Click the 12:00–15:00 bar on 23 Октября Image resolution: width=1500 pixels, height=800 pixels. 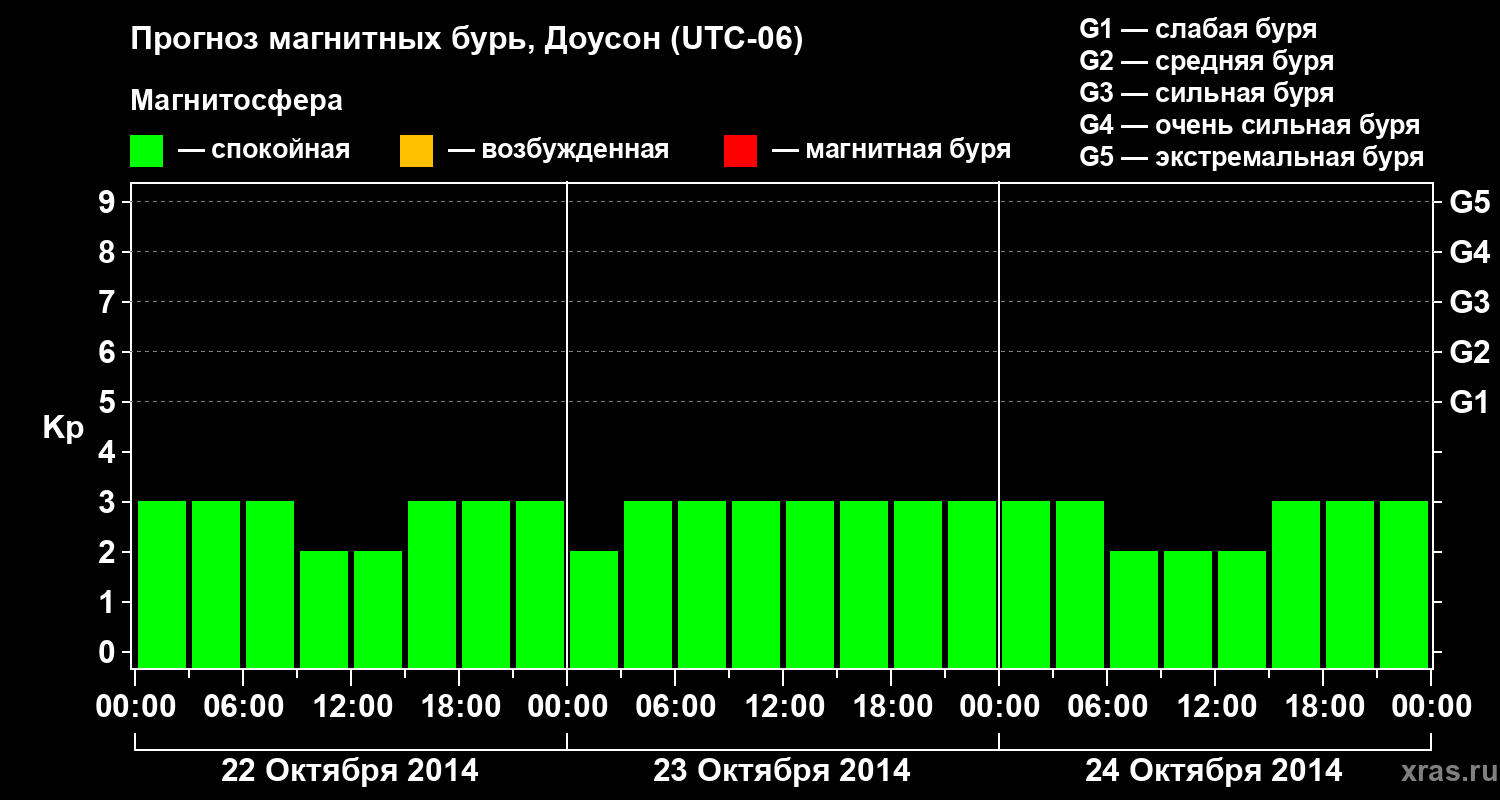[x=810, y=584]
